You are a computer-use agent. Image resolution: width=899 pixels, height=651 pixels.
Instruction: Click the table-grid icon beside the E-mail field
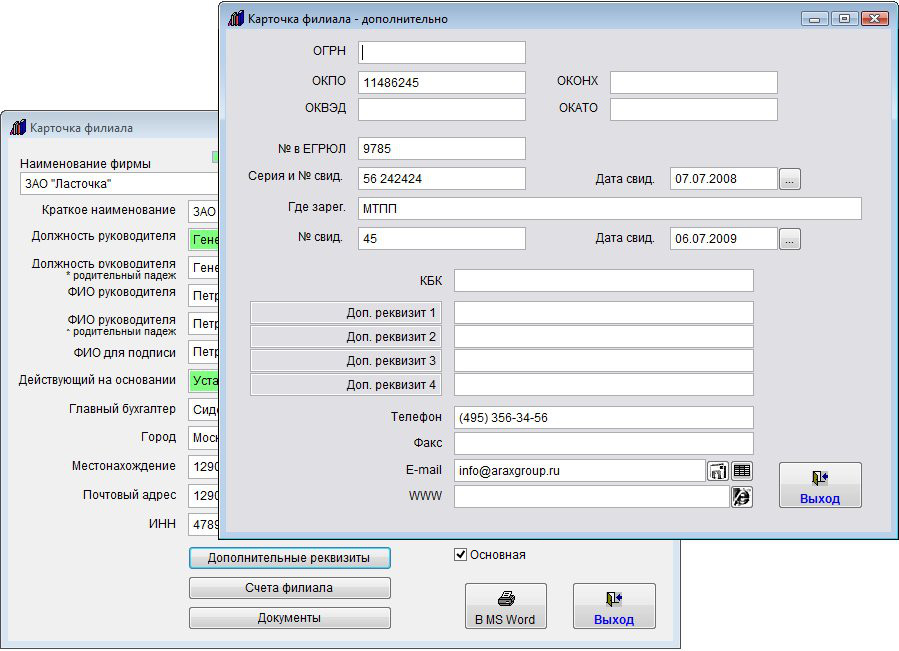(742, 471)
